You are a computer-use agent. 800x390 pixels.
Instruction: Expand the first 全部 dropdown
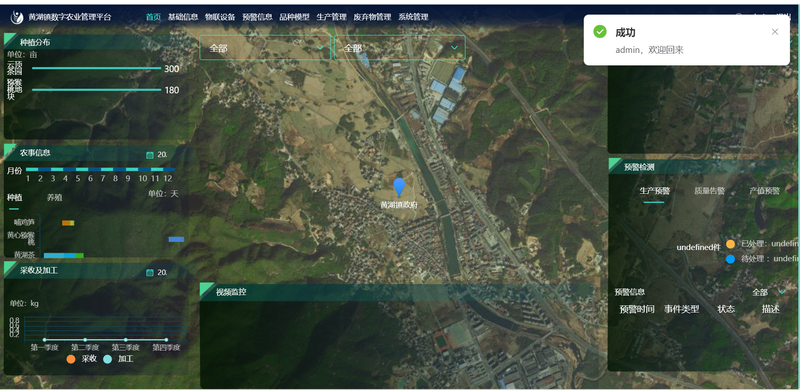coord(265,48)
